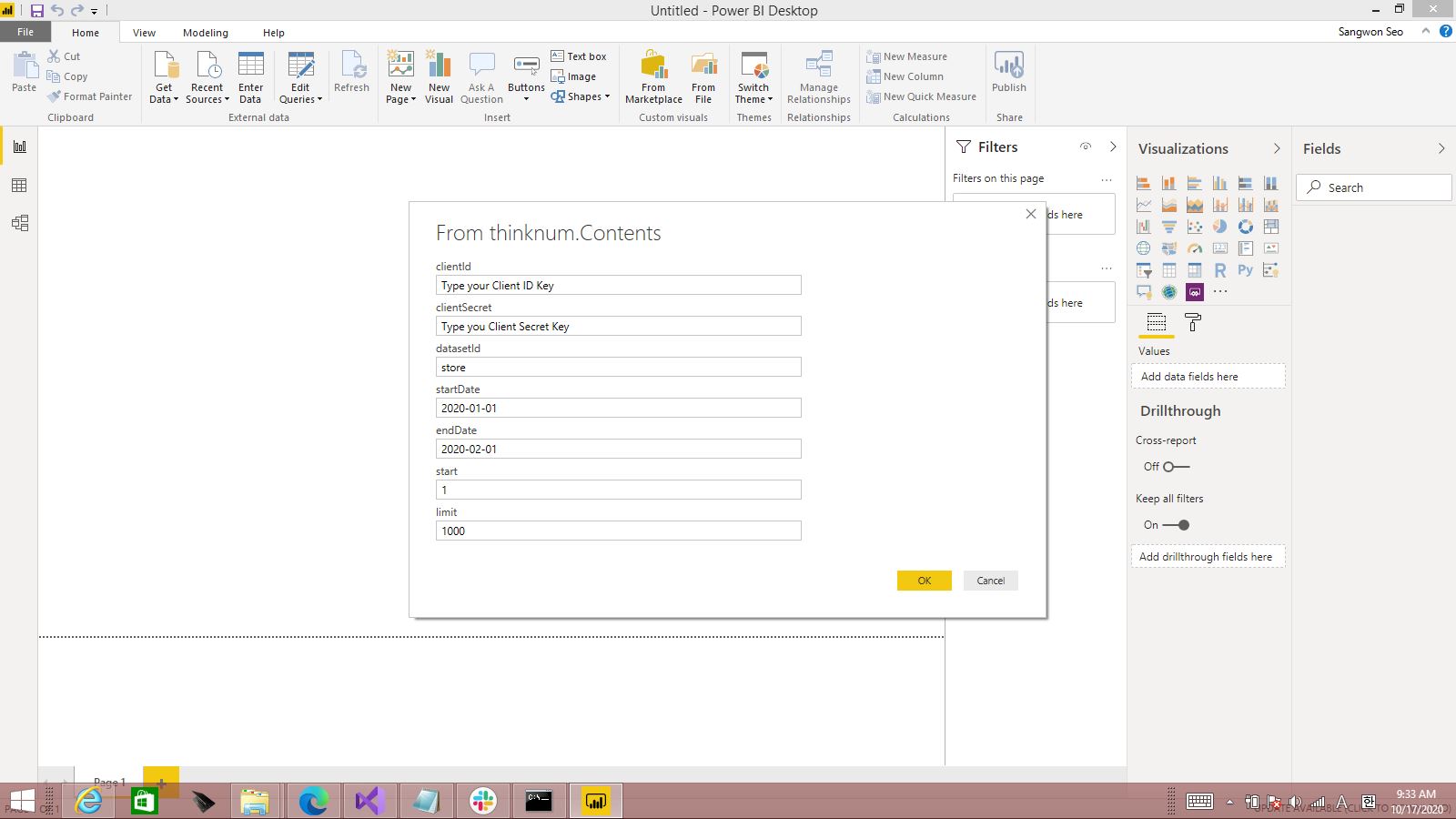Screen dimensions: 1456x819
Task: Switch to the View ribbon tab
Action: point(144,33)
